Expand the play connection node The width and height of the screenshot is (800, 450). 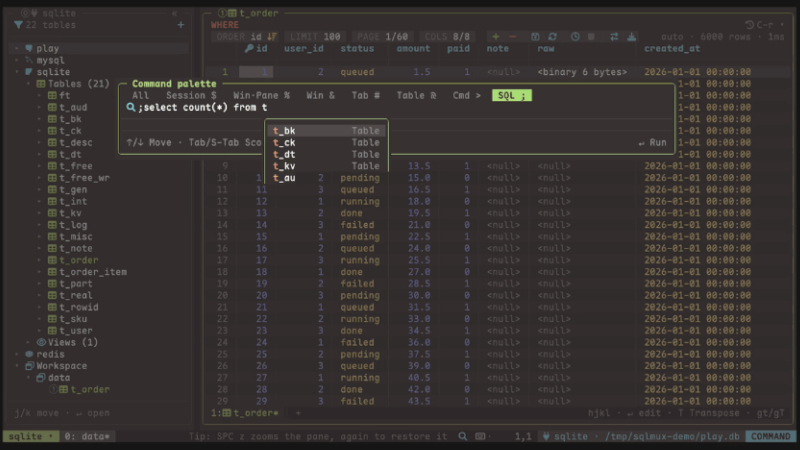tap(17, 48)
